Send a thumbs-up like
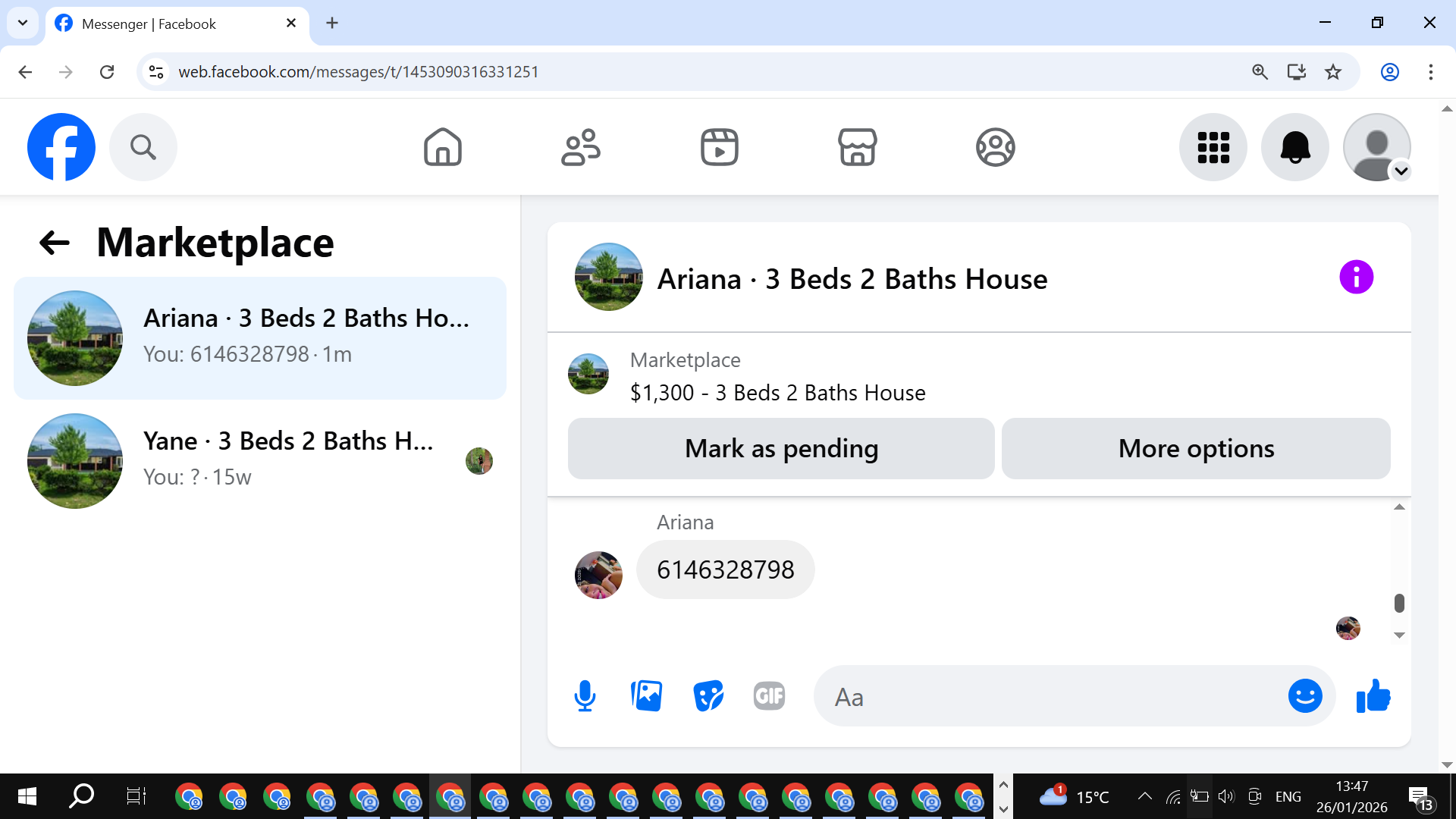Screen dimensions: 1456x819 (1373, 696)
